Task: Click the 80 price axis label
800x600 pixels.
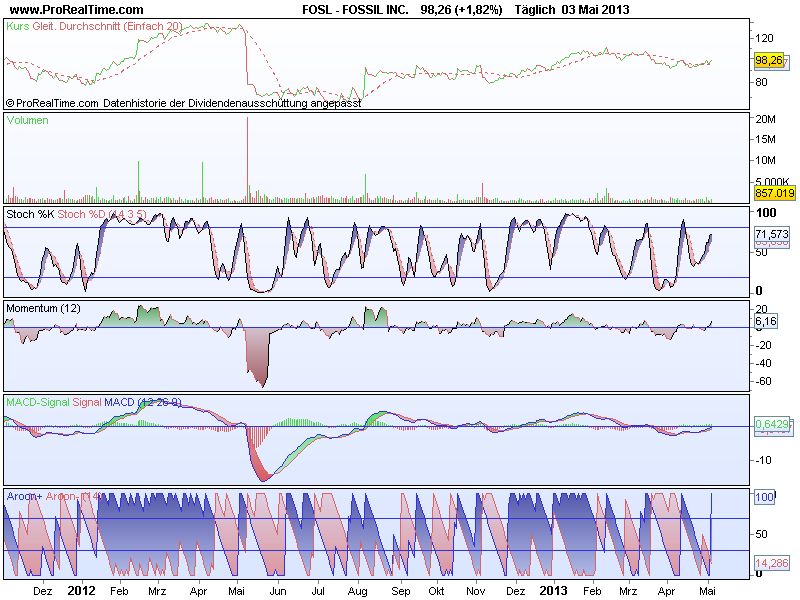Action: (x=761, y=82)
